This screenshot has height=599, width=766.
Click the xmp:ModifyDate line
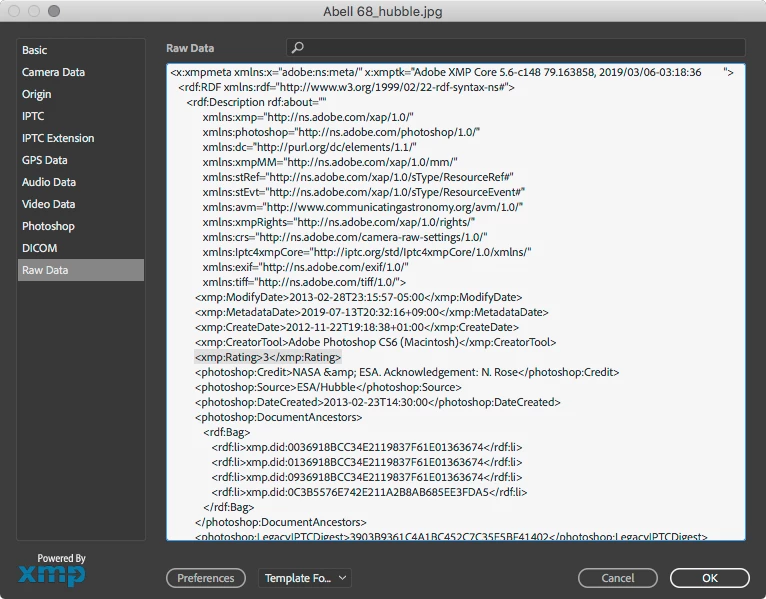pyautogui.click(x=359, y=297)
